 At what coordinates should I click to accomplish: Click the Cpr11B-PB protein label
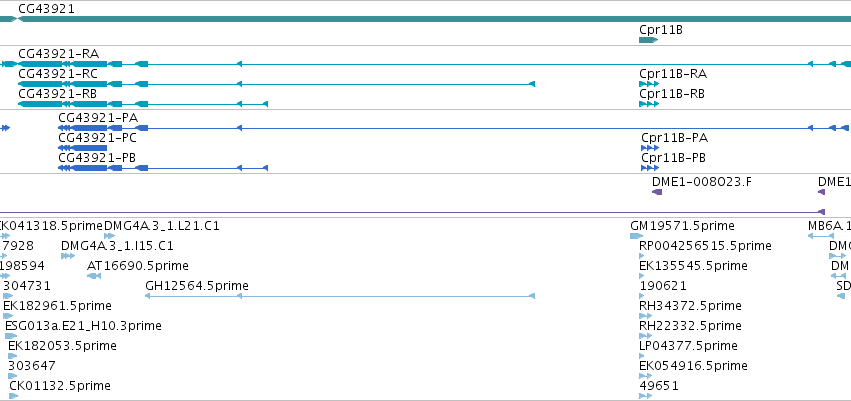pyautogui.click(x=674, y=158)
